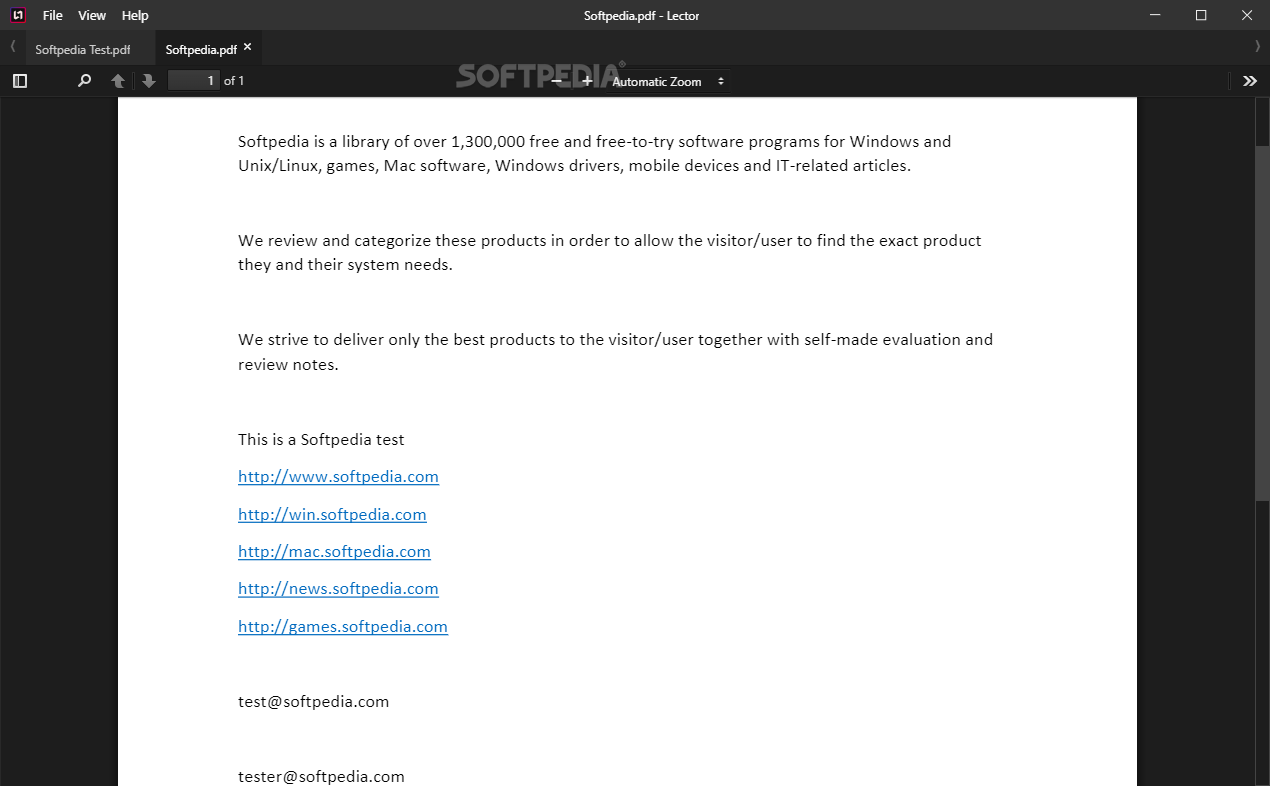The height and width of the screenshot is (786, 1270).
Task: Toggle the sidebar panel
Action: tap(20, 81)
